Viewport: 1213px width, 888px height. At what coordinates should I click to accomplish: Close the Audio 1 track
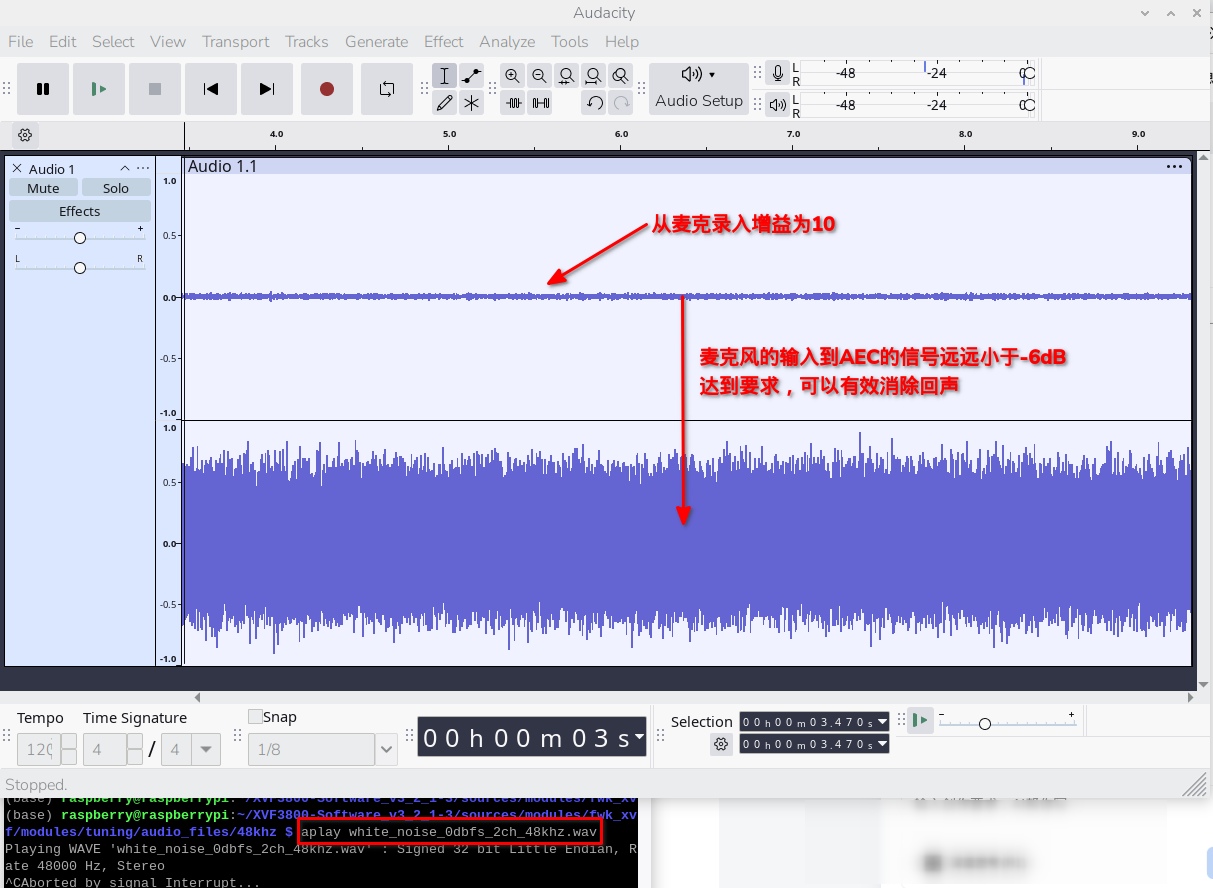[17, 168]
